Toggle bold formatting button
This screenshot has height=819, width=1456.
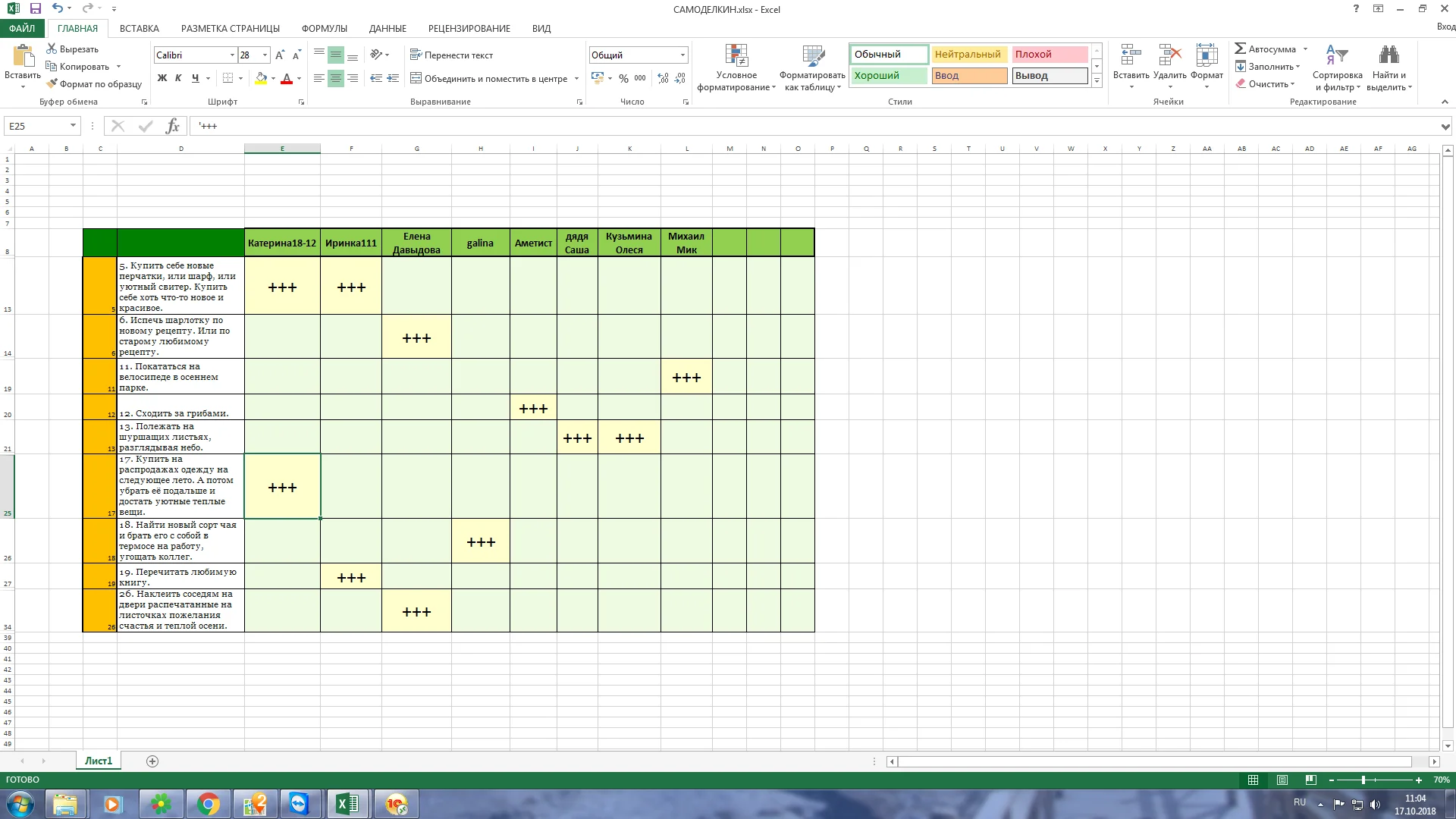tap(162, 78)
